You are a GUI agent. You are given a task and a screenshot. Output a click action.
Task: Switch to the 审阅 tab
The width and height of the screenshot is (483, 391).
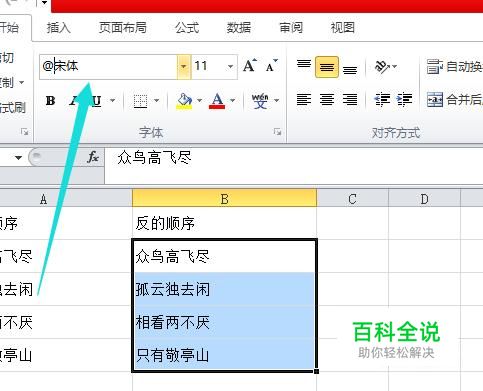291,28
